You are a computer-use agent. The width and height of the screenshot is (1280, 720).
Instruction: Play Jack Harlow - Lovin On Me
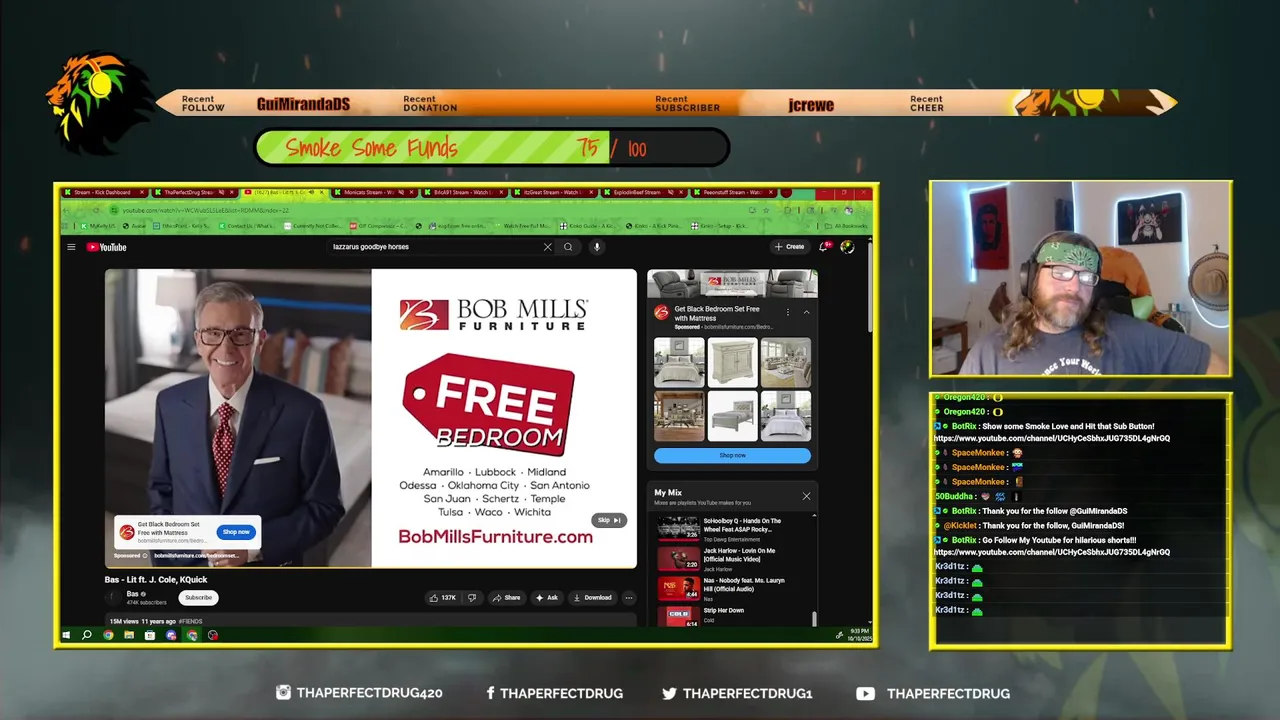[733, 558]
